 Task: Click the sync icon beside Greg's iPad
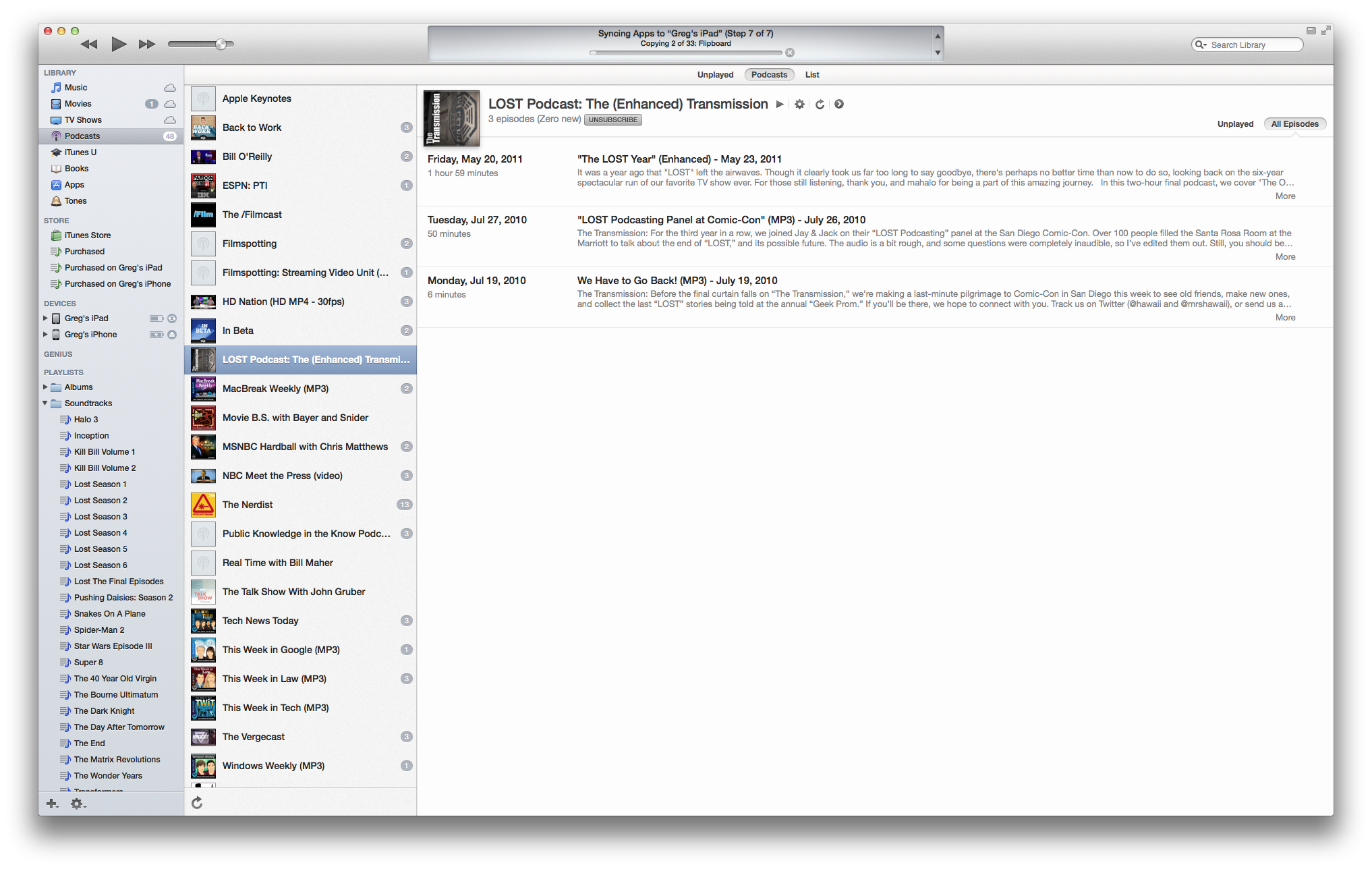172,318
